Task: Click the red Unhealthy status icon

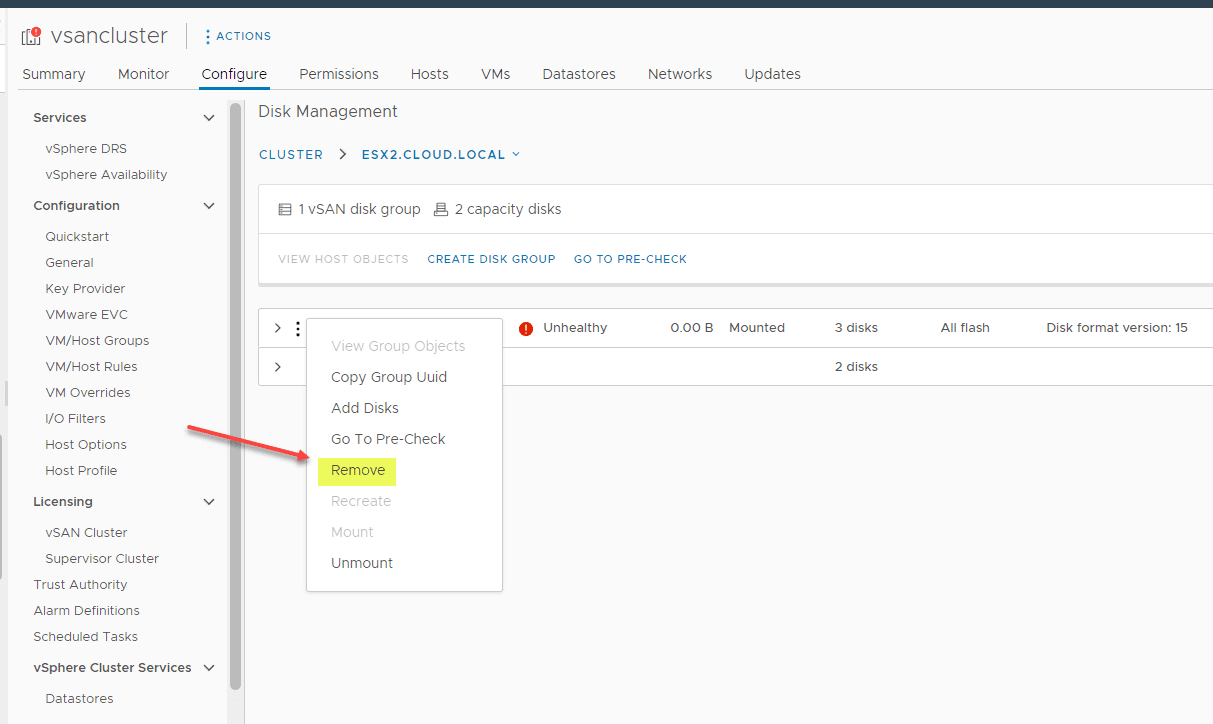Action: pos(526,328)
